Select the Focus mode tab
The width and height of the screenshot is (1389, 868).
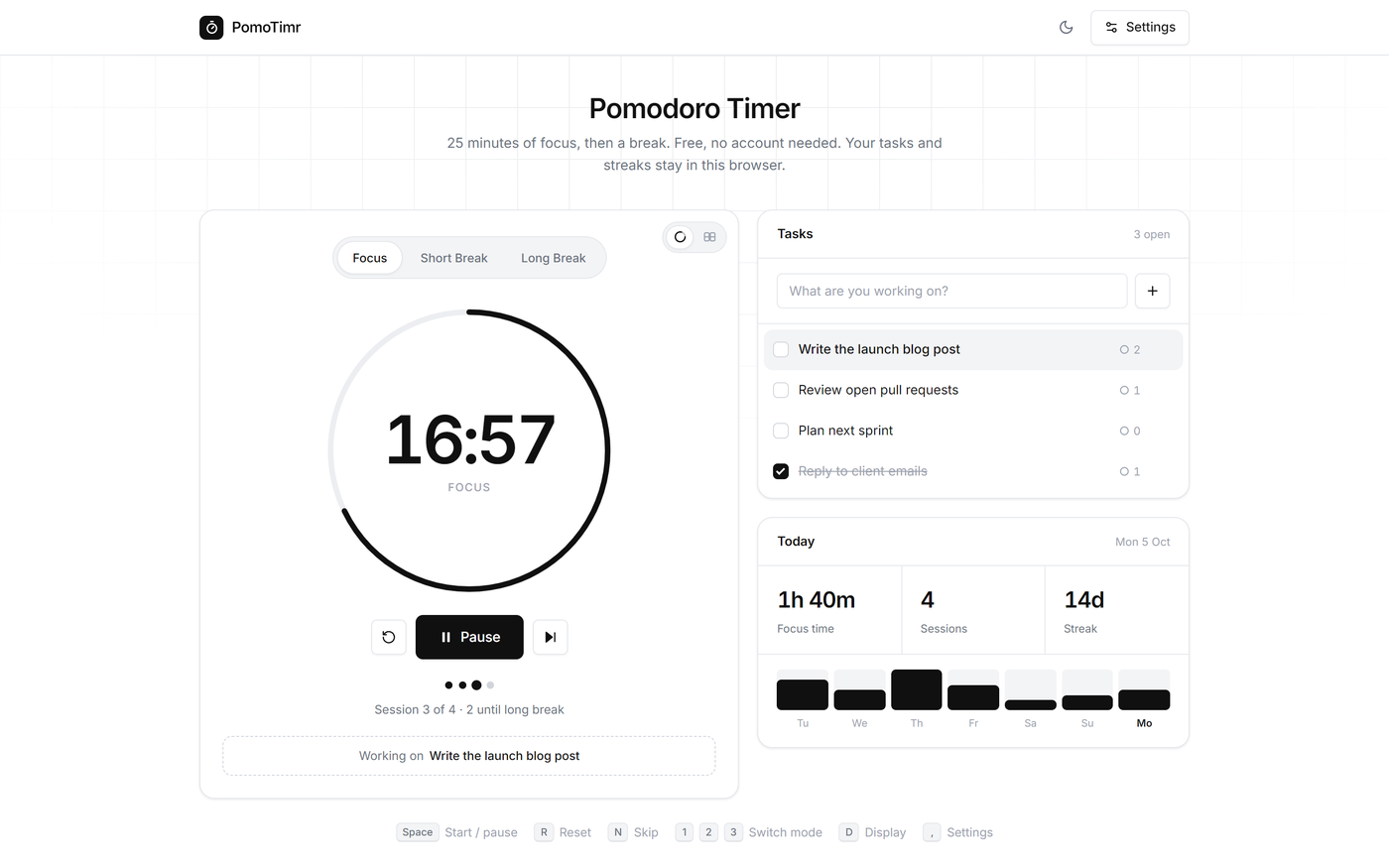370,258
